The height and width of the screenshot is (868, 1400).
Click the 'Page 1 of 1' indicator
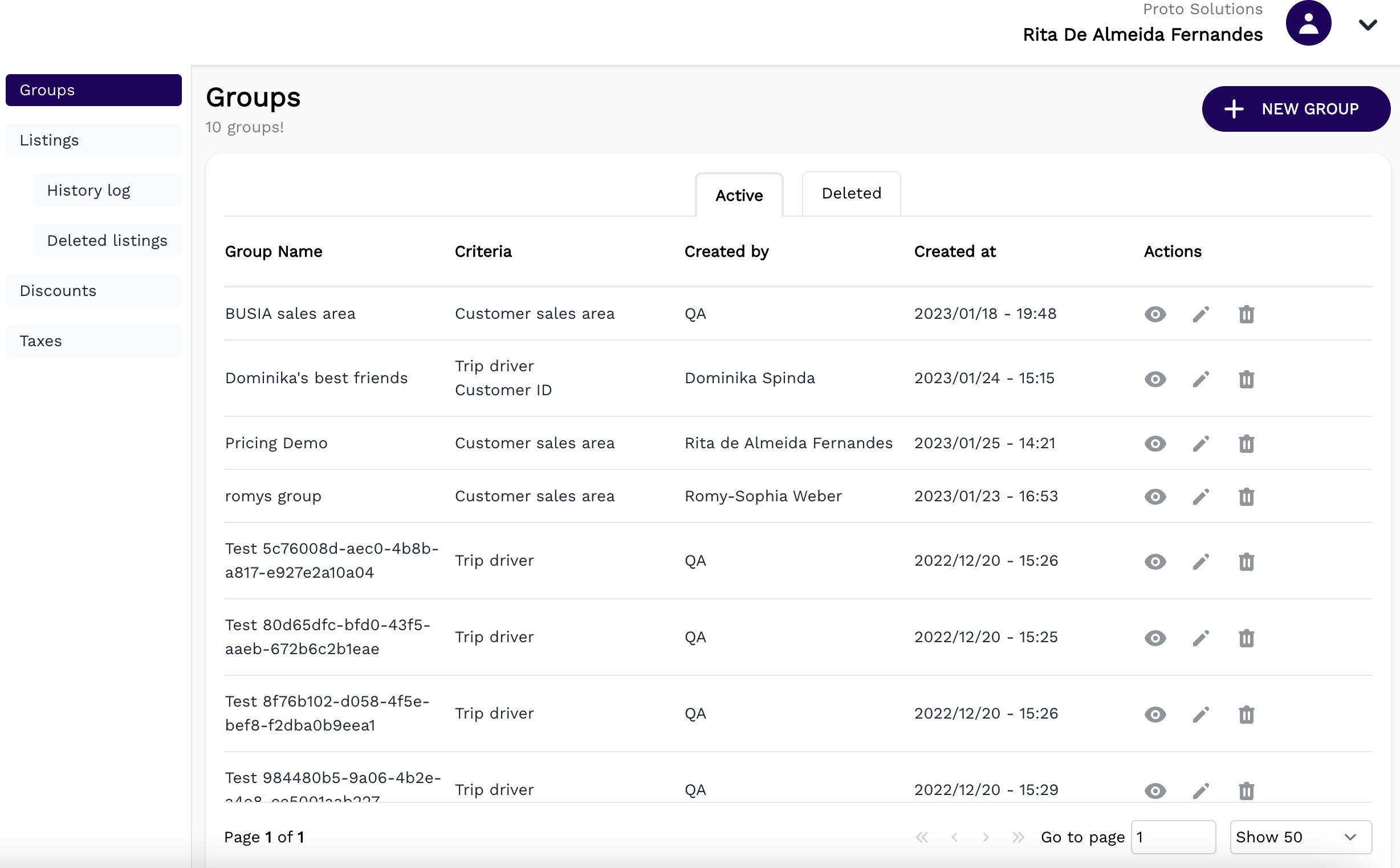tap(264, 837)
